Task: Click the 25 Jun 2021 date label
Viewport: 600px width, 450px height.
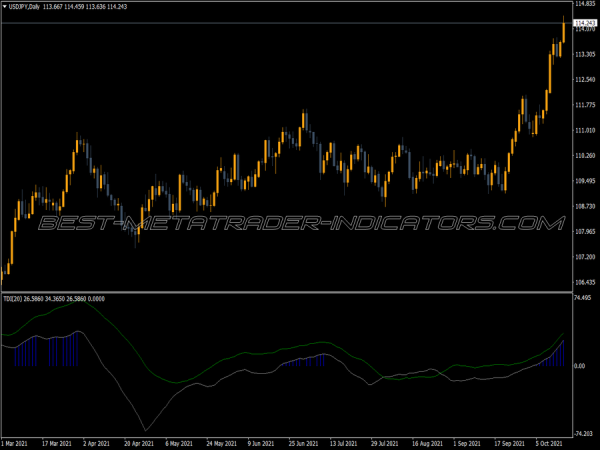Action: tap(303, 443)
